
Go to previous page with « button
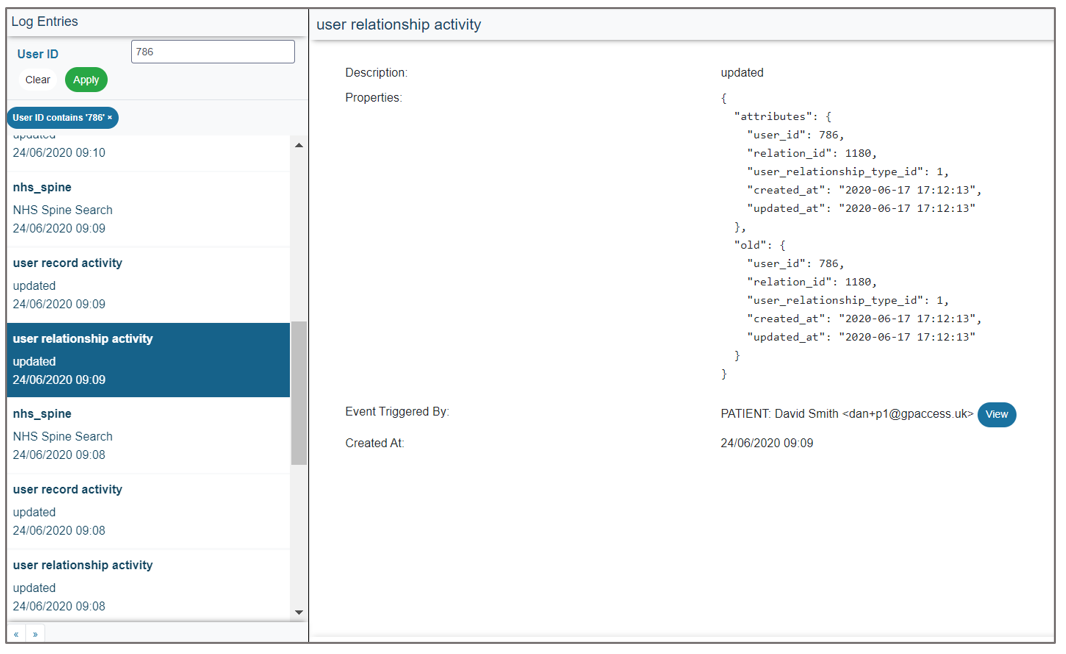[x=16, y=634]
